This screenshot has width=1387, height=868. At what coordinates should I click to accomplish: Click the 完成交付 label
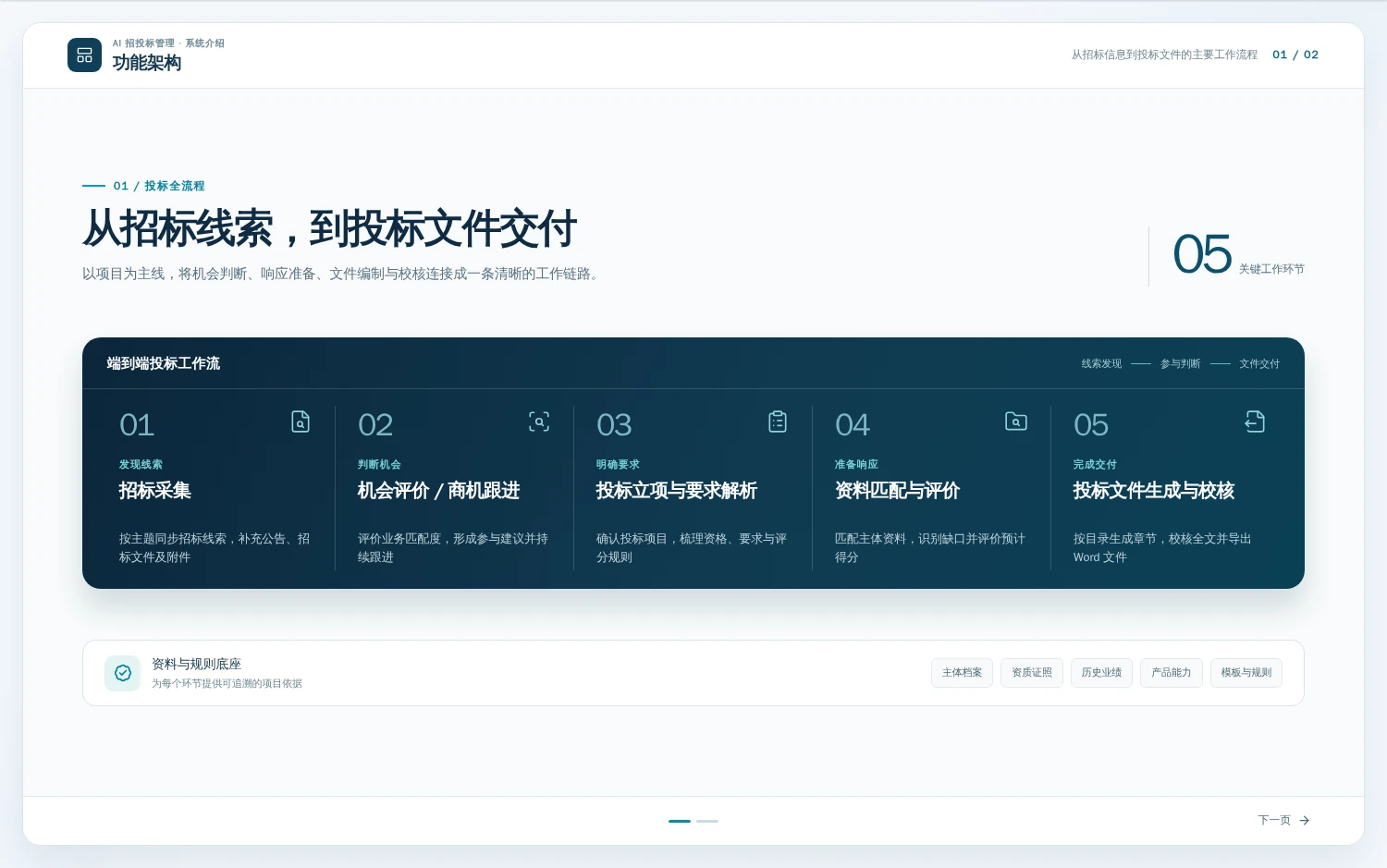[1095, 464]
